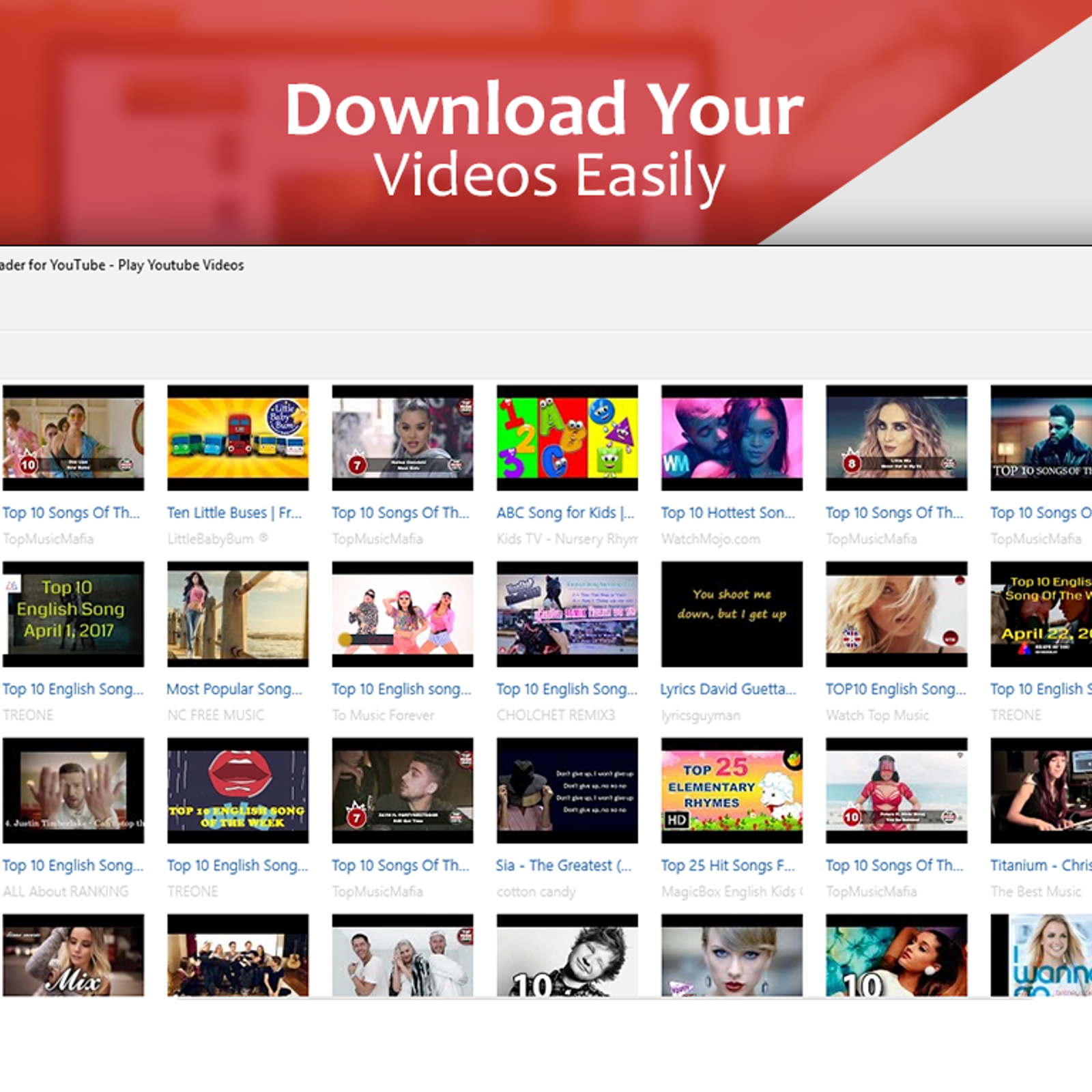This screenshot has height=1092, width=1092.
Task: Click the 'Play Youtube Videos' window title text
Action: tap(181, 265)
